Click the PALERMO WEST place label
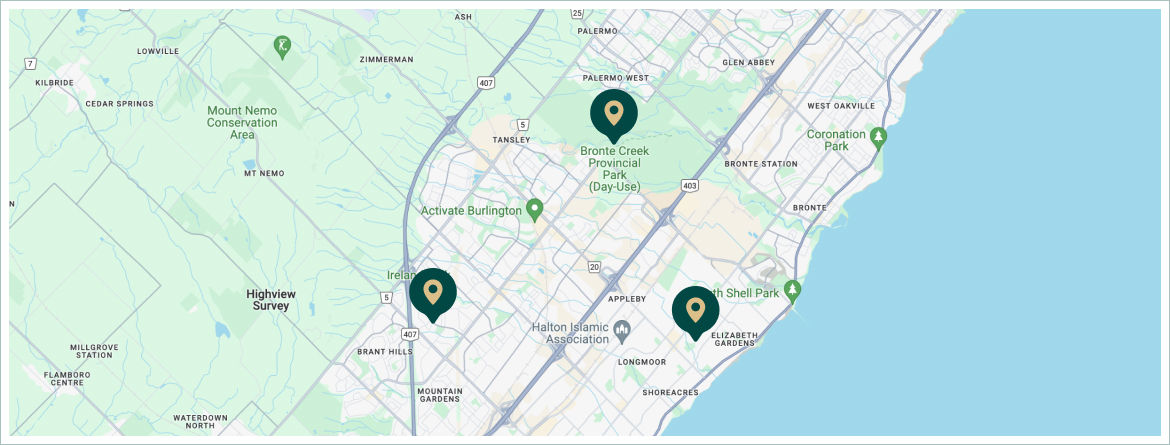Viewport: 1170px width, 445px height. click(x=616, y=78)
